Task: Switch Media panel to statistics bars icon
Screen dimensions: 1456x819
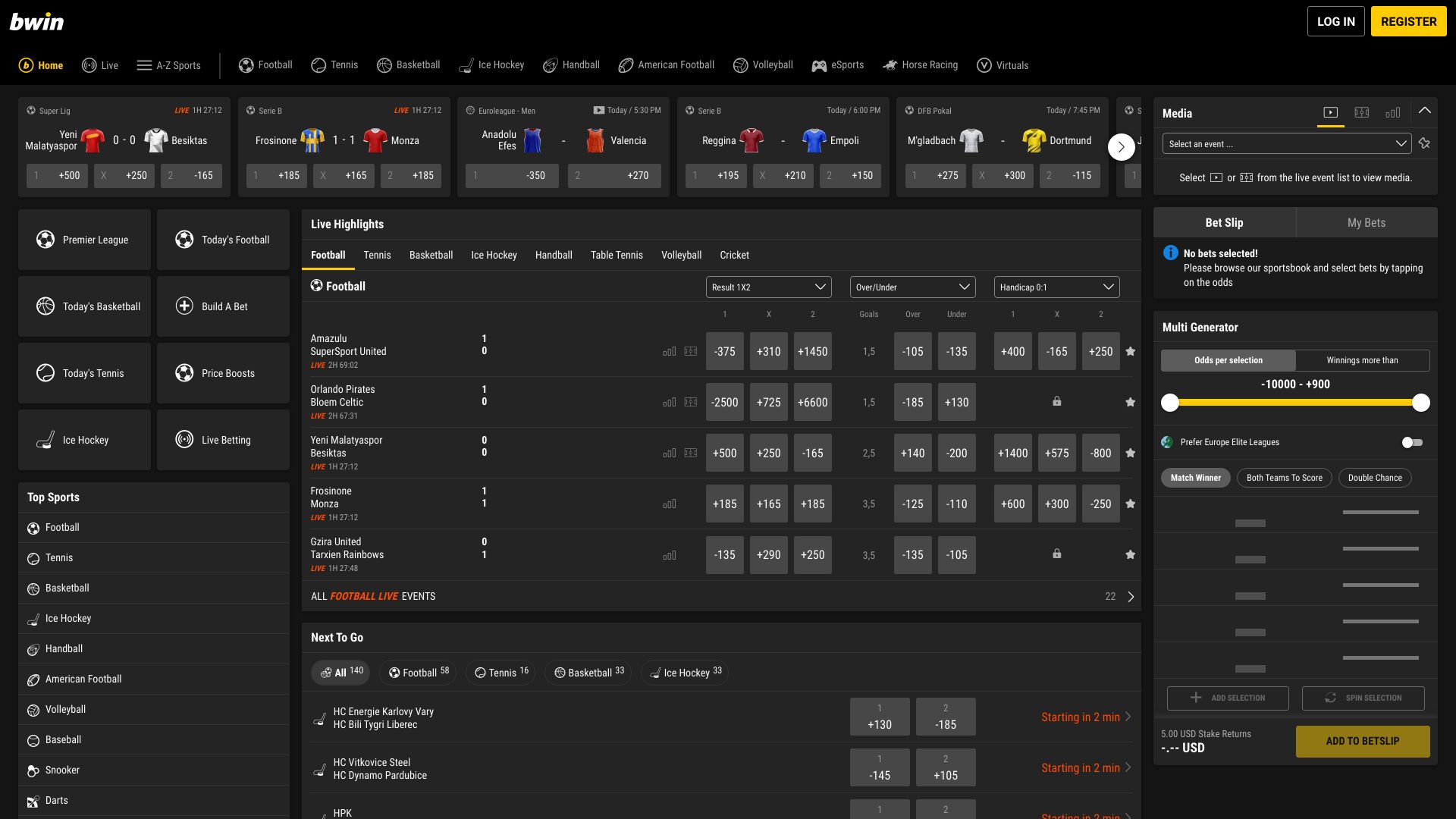Action: [1392, 112]
